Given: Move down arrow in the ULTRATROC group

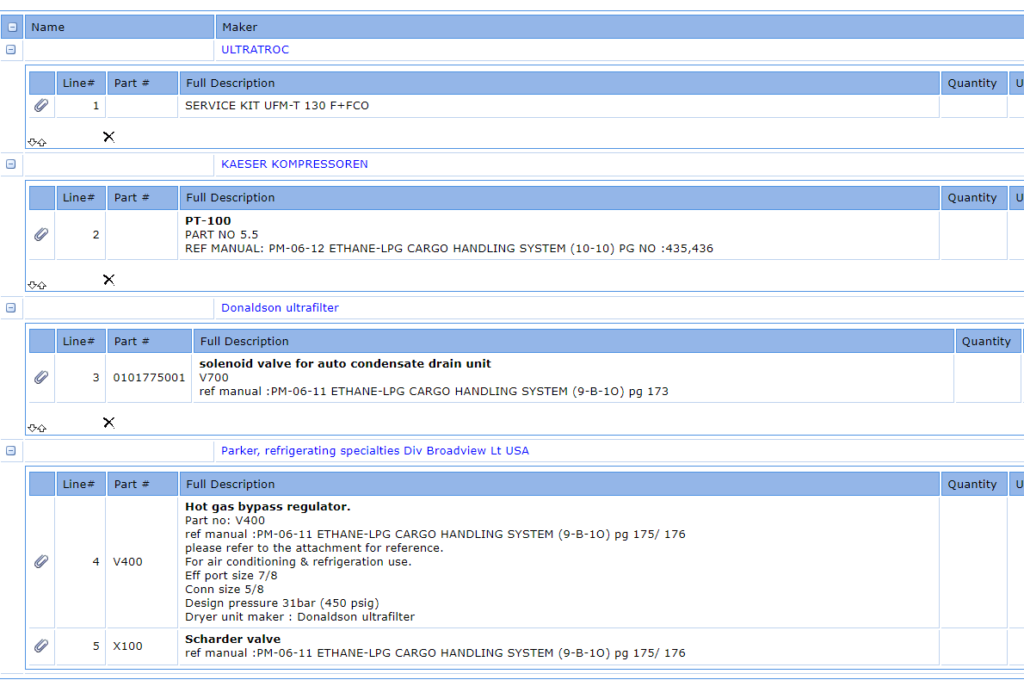Looking at the screenshot, I should (32, 142).
